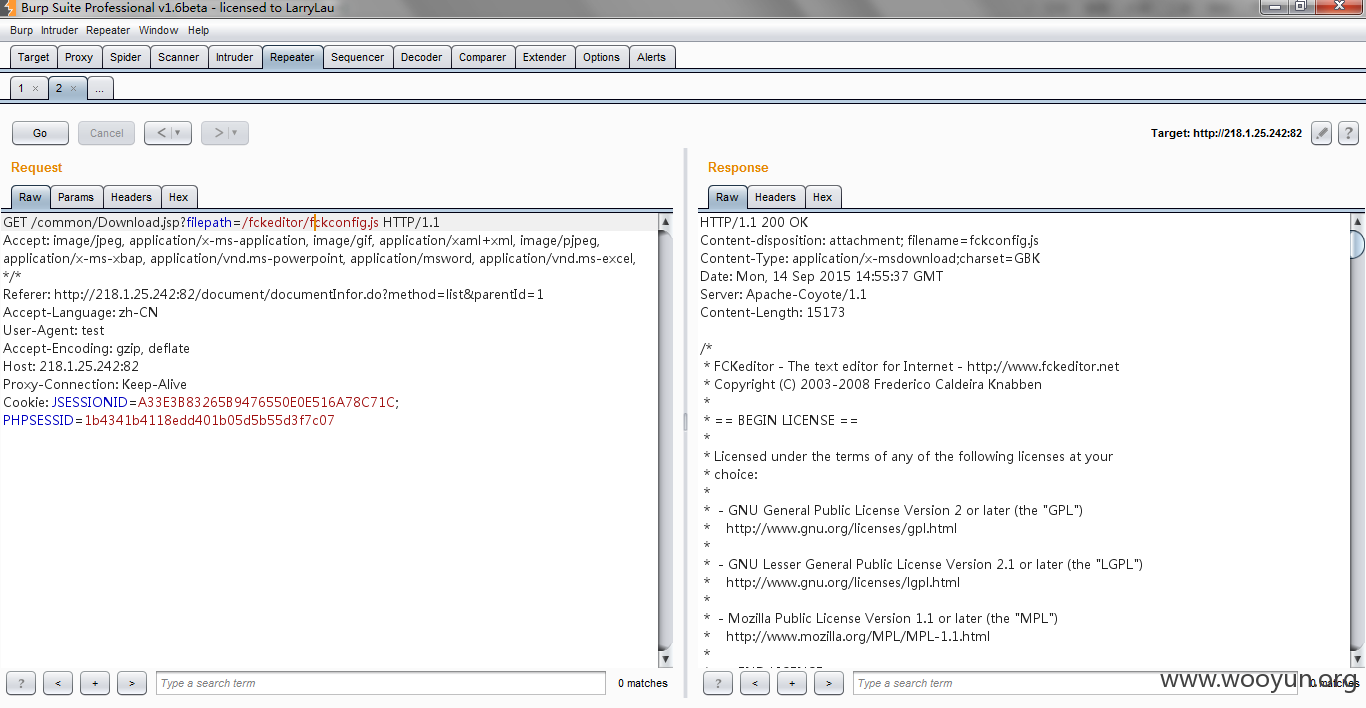
Task: Click the response pane scrollbar thumb
Action: pyautogui.click(x=1357, y=243)
